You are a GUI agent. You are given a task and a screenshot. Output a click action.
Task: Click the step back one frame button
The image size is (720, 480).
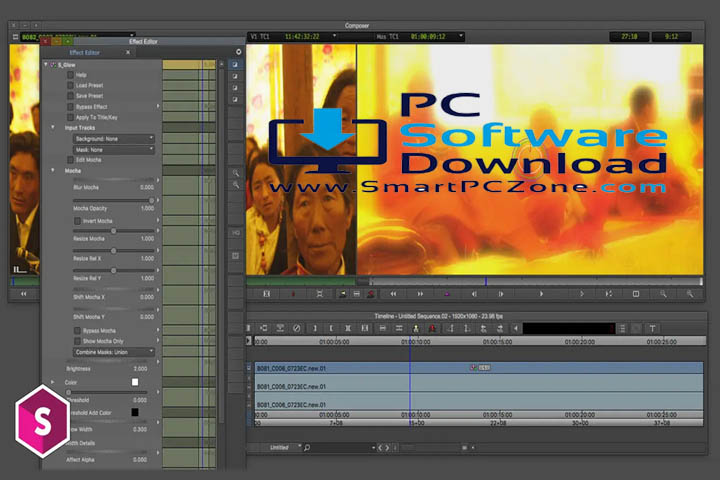[474, 294]
